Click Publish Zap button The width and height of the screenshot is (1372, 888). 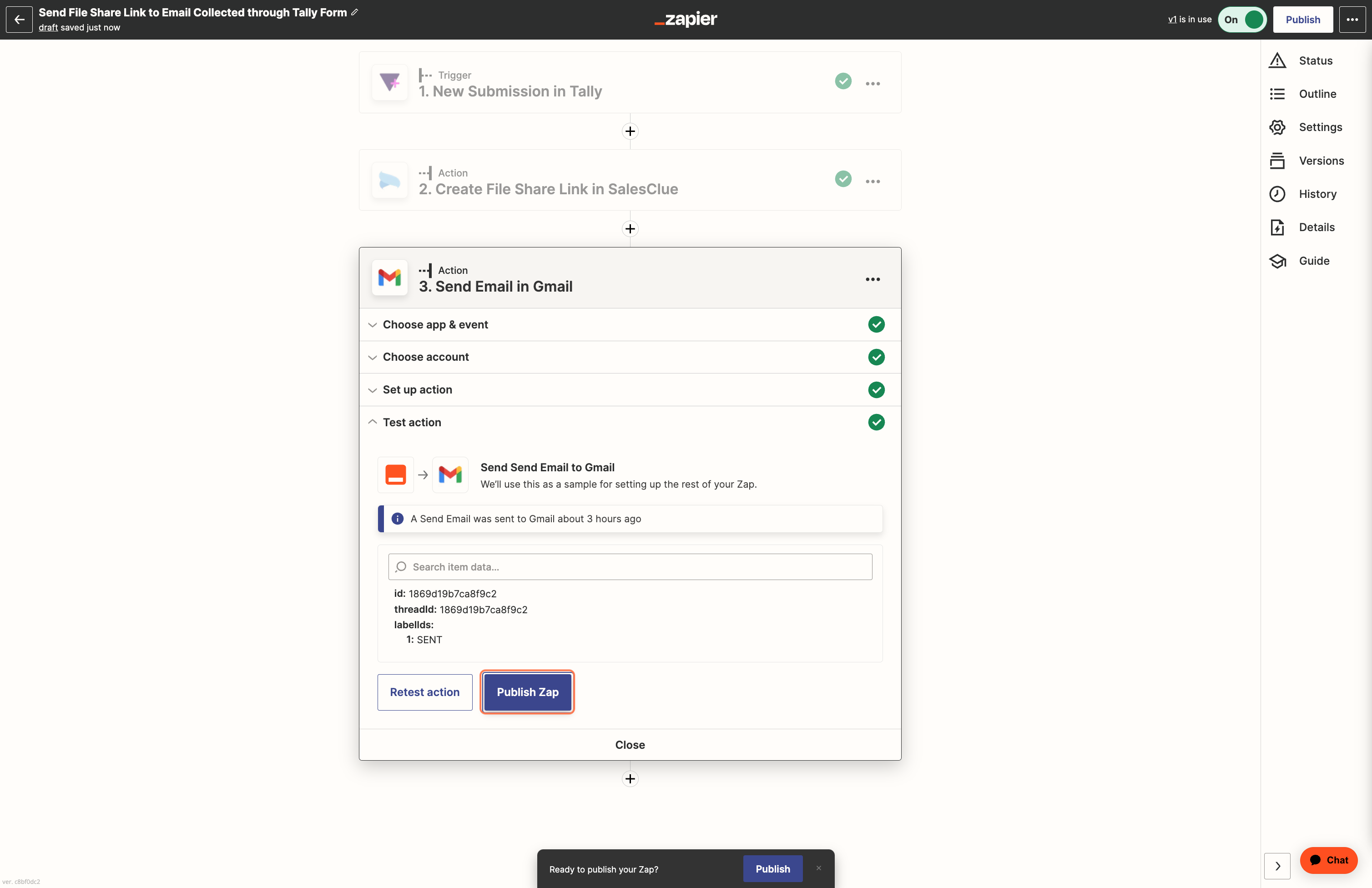click(528, 692)
